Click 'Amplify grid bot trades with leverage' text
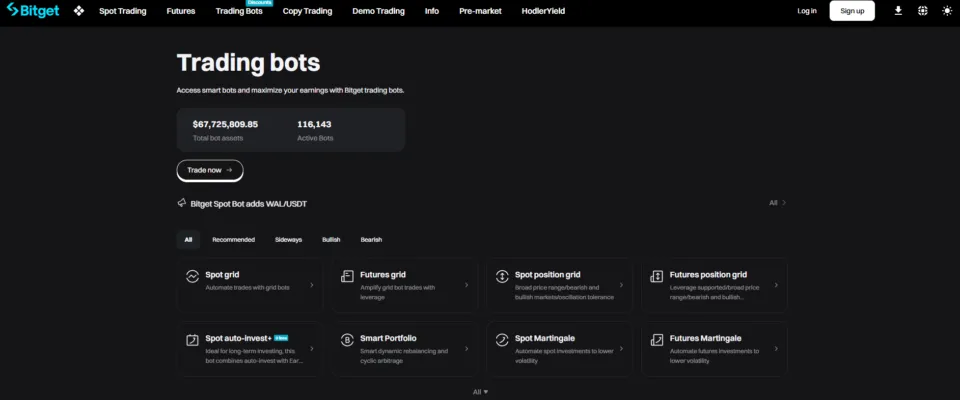 (397, 292)
